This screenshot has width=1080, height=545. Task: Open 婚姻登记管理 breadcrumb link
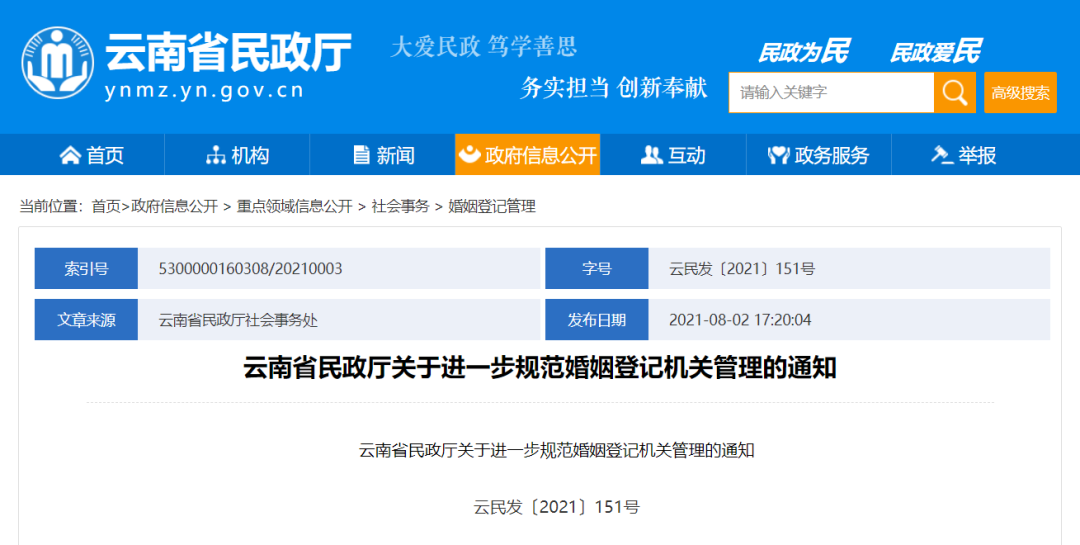[492, 206]
